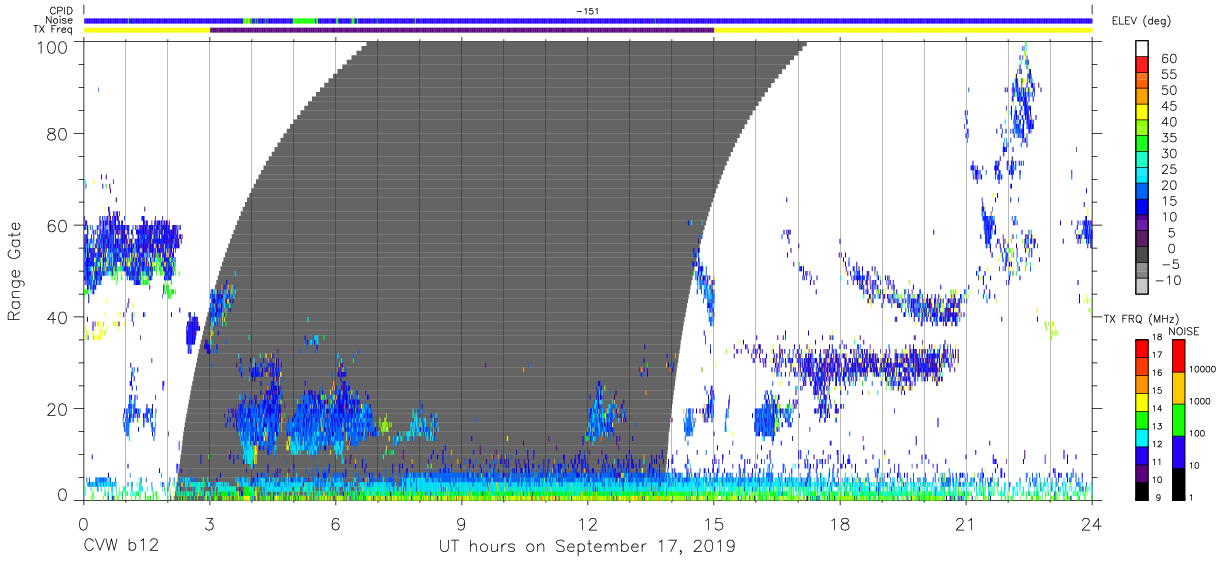This screenshot has width=1228, height=567.
Task: Click the x-axis tick label "3"
Action: pyautogui.click(x=209, y=525)
